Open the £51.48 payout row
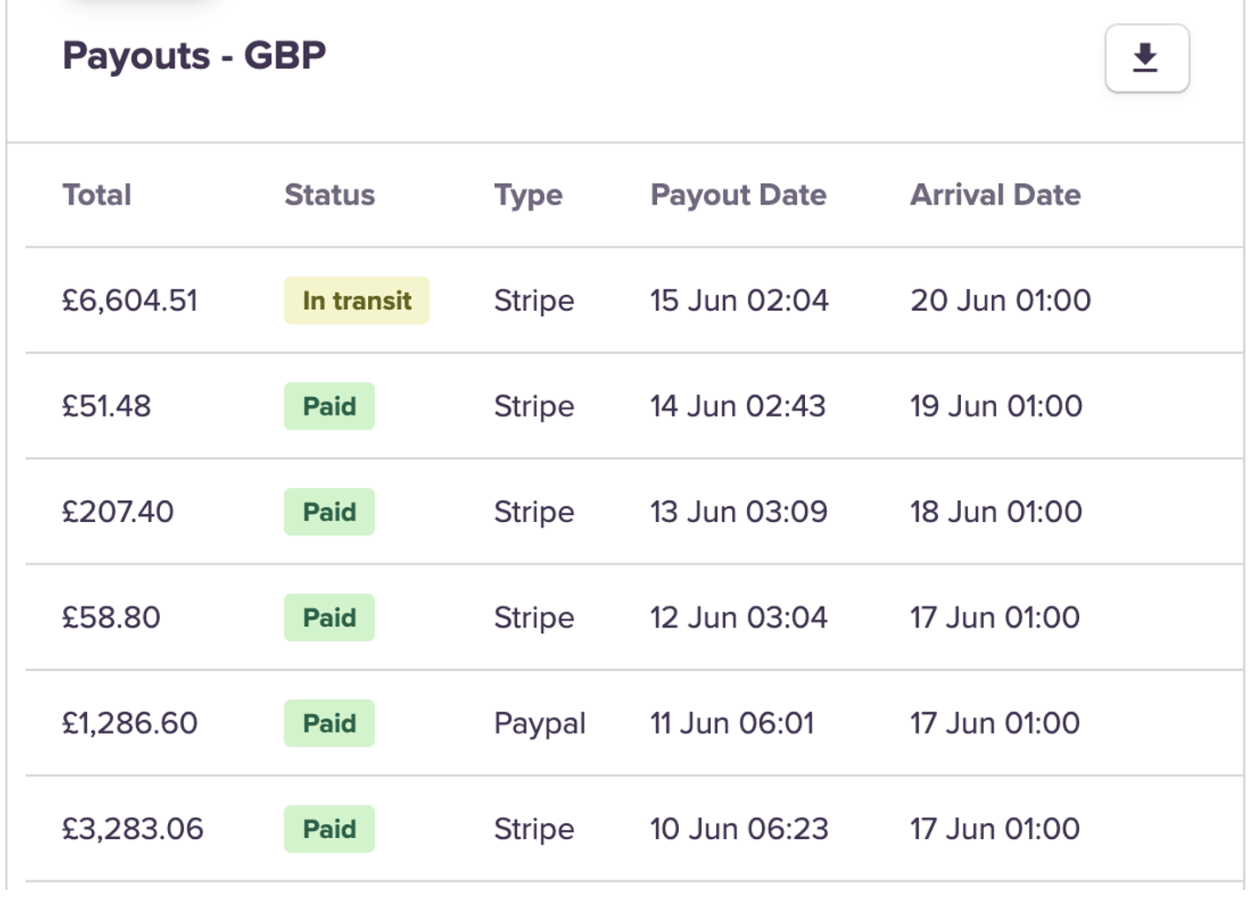Viewport: 1250px width, 898px height. pos(107,406)
